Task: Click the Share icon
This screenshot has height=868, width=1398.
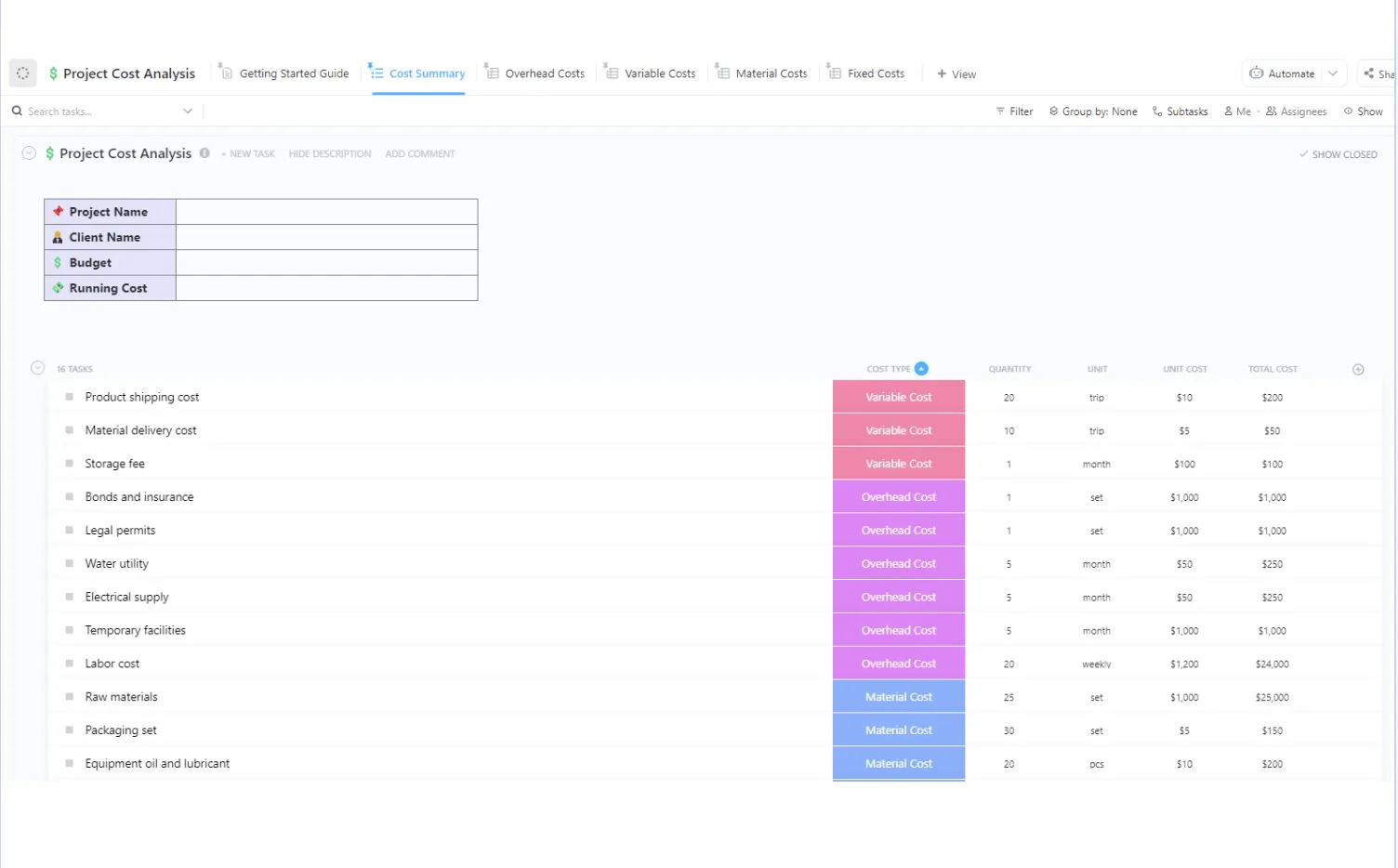Action: point(1368,73)
